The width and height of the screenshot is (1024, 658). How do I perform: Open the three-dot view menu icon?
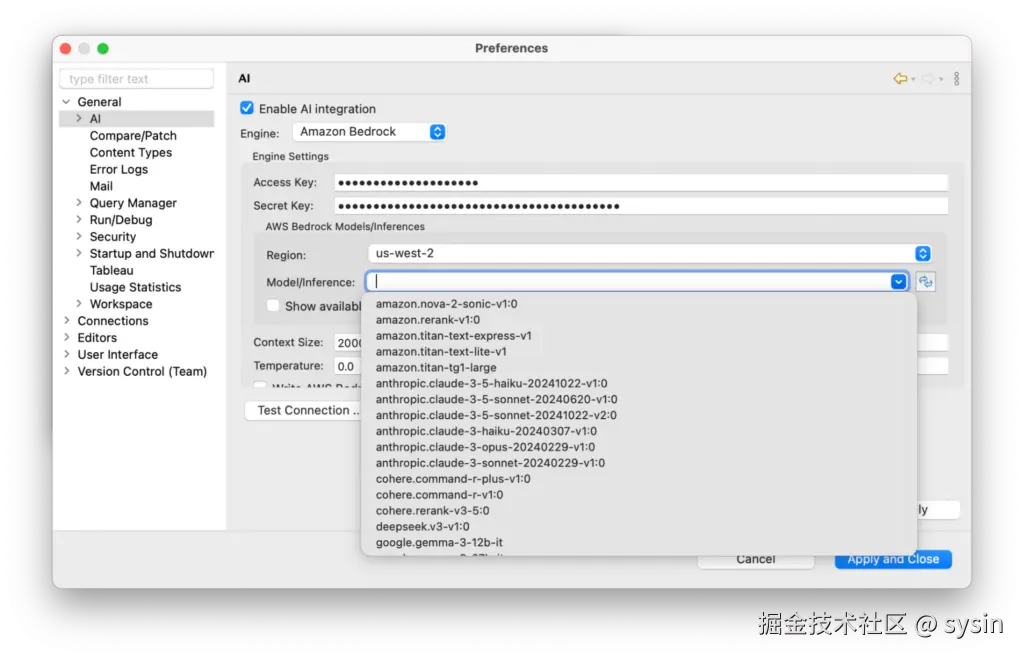957,79
